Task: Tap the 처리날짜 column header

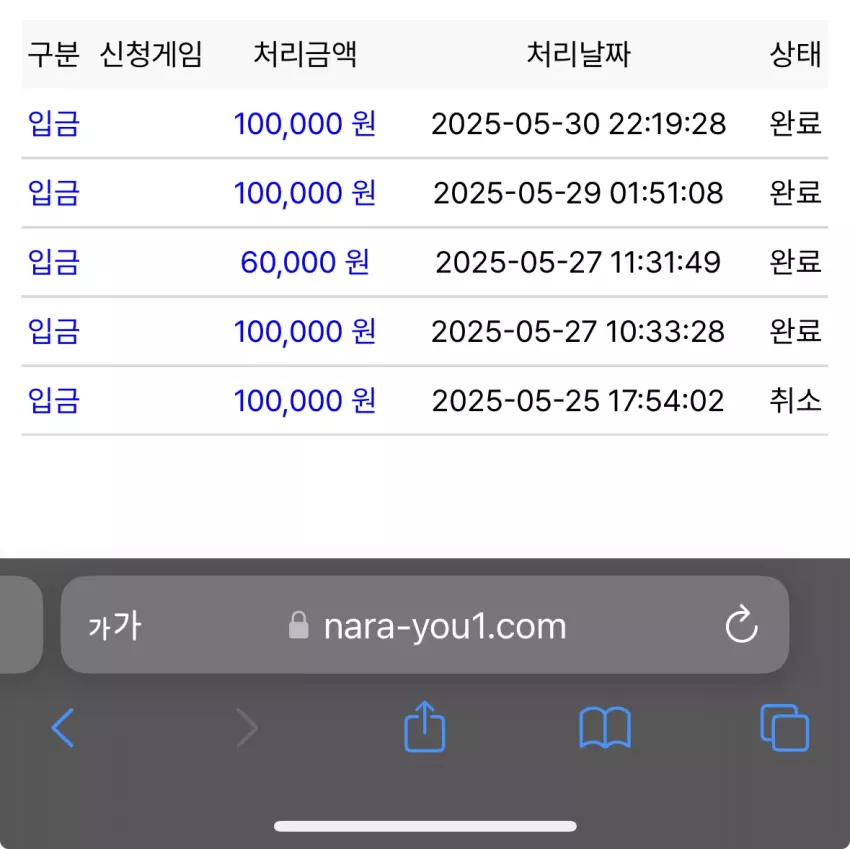Action: pyautogui.click(x=578, y=54)
